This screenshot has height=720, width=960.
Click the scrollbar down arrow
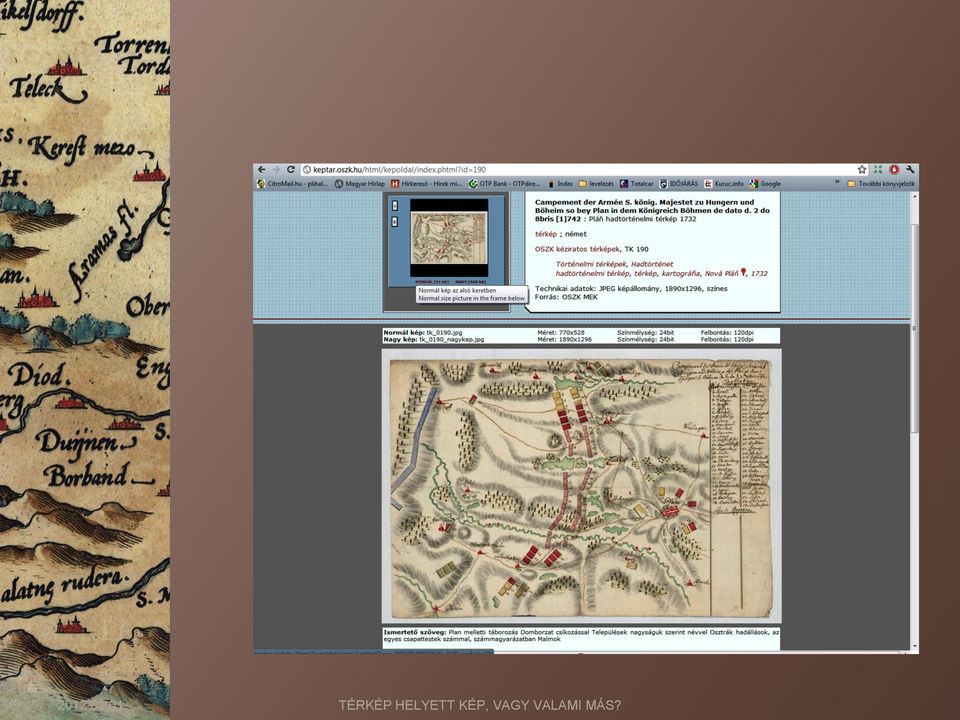(x=915, y=647)
